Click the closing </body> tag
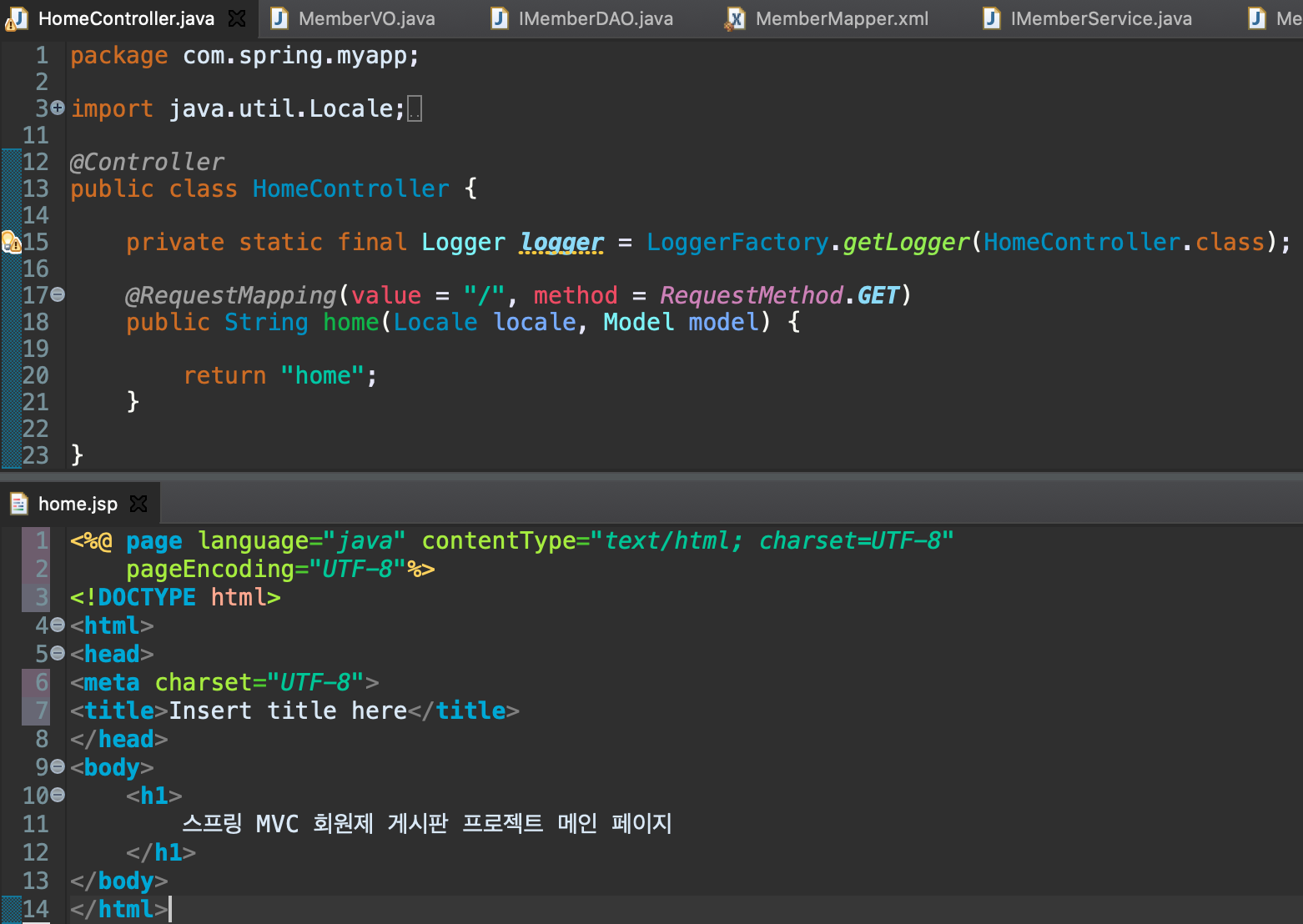This screenshot has width=1303, height=924. [x=118, y=881]
